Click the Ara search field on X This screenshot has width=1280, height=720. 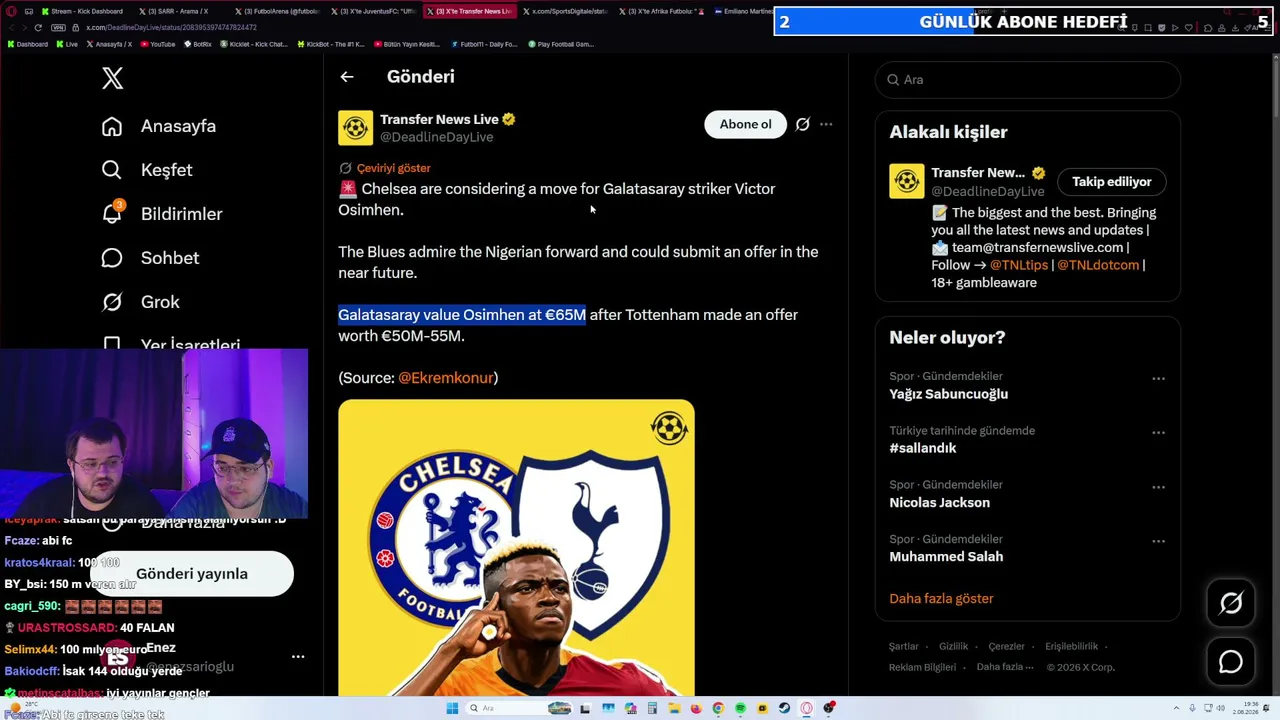1028,80
